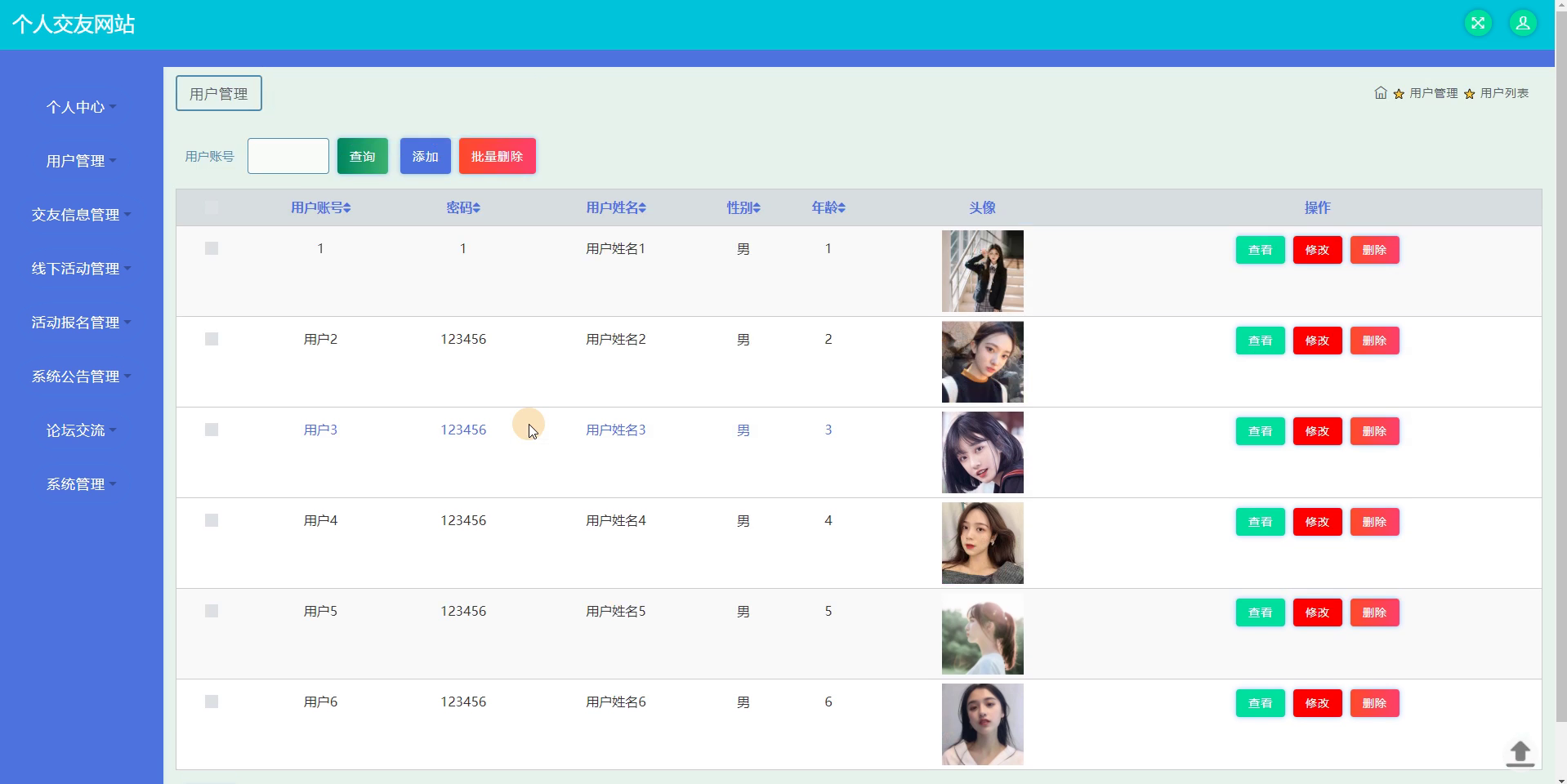The width and height of the screenshot is (1567, 784).
Task: Sort by 用户姓名 column arrows
Action: 642,208
